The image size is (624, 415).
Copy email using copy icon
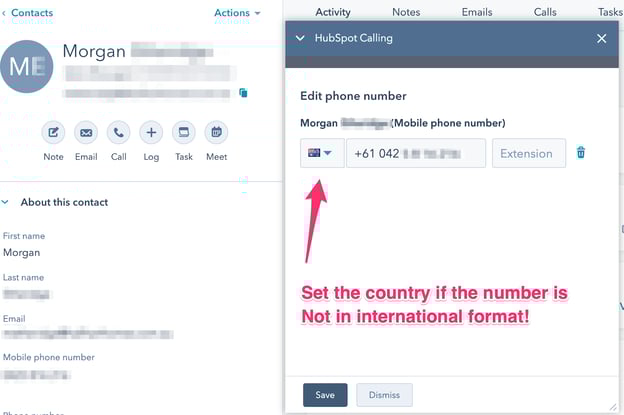[243, 93]
